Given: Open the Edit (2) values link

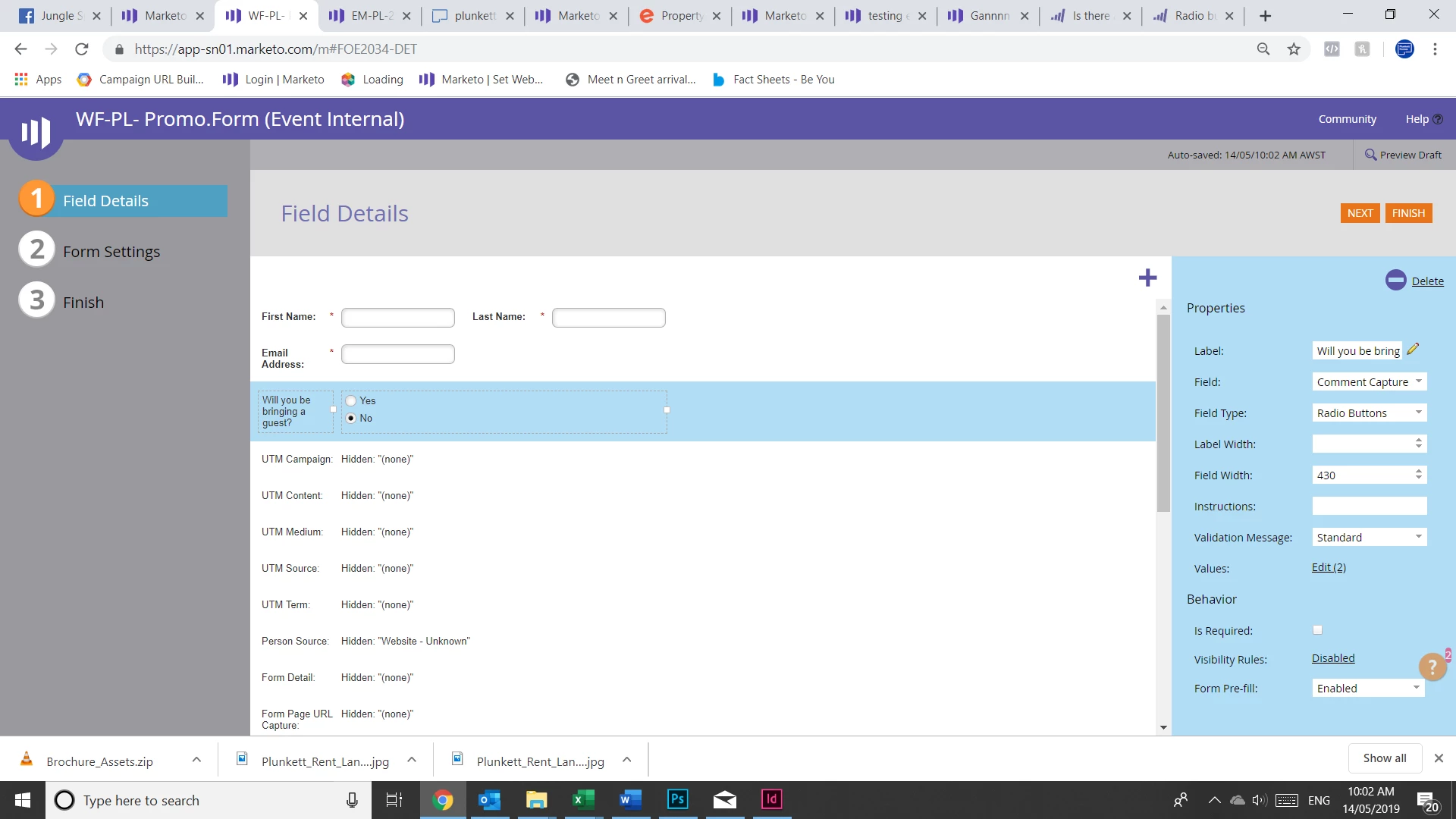Looking at the screenshot, I should point(1329,567).
